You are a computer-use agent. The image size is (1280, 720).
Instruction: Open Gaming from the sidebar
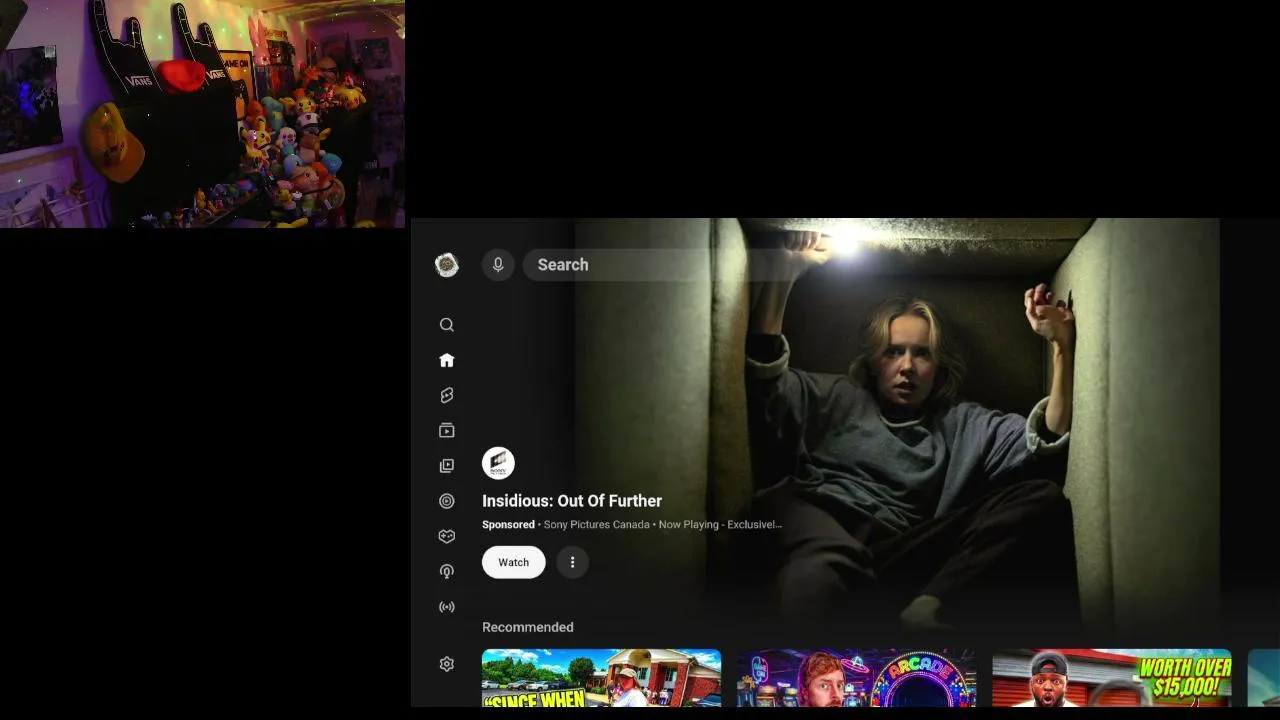tap(447, 536)
